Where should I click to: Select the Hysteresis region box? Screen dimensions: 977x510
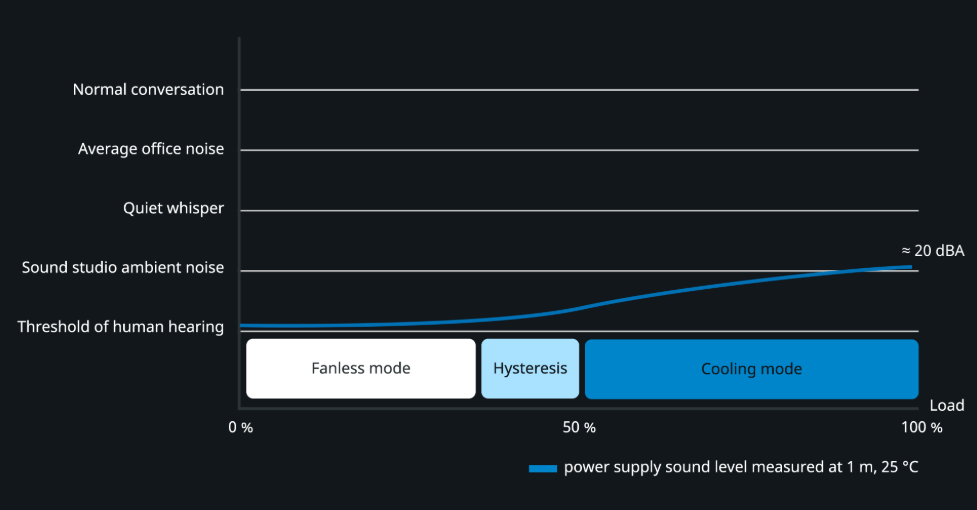click(530, 369)
